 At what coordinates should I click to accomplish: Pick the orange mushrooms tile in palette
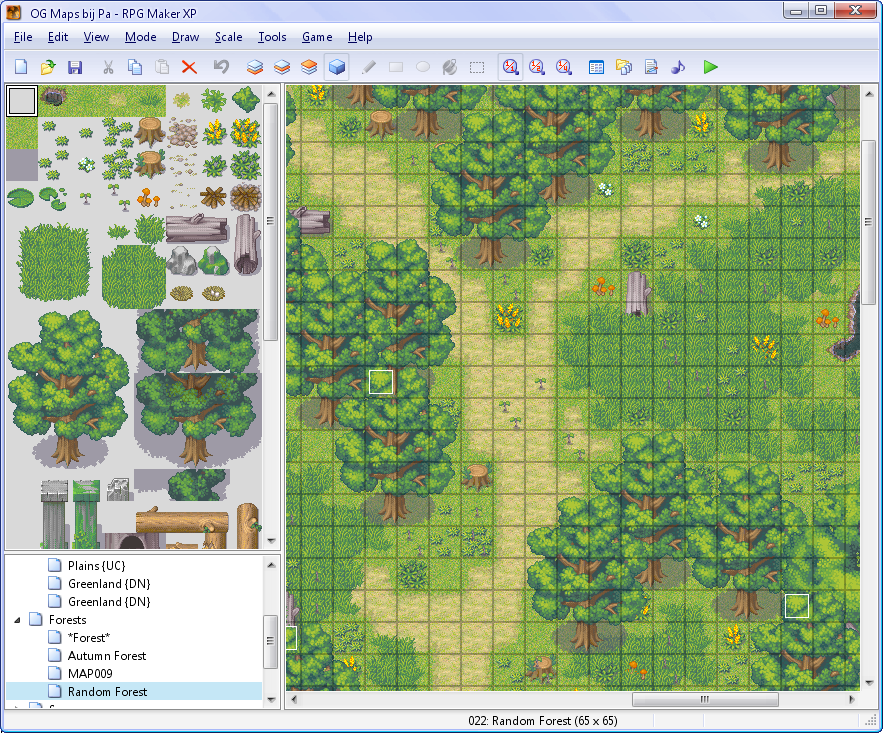click(x=149, y=197)
